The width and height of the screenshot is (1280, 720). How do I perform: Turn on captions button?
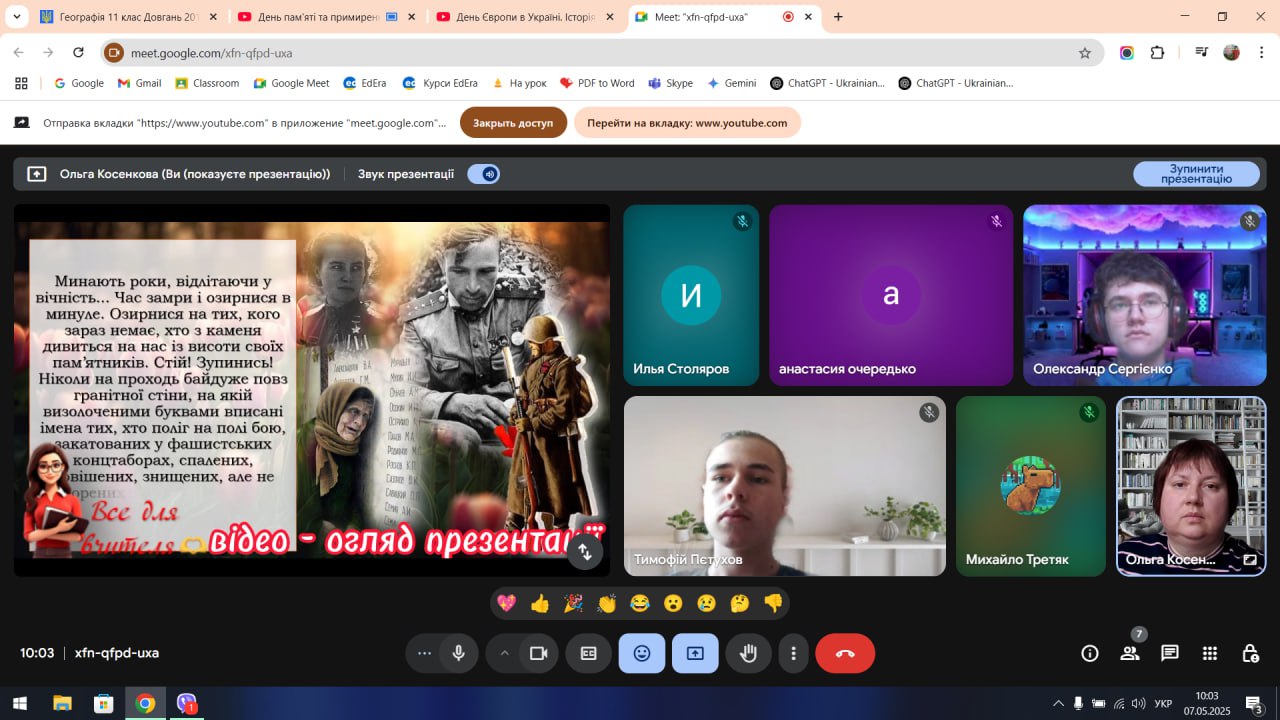589,654
